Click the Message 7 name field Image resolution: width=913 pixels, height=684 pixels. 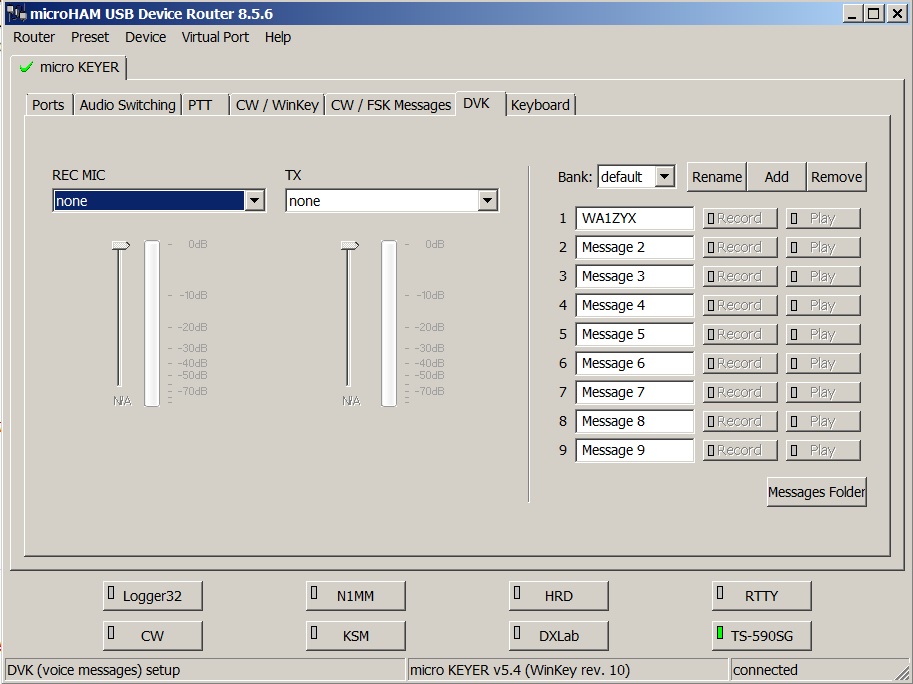coord(634,392)
